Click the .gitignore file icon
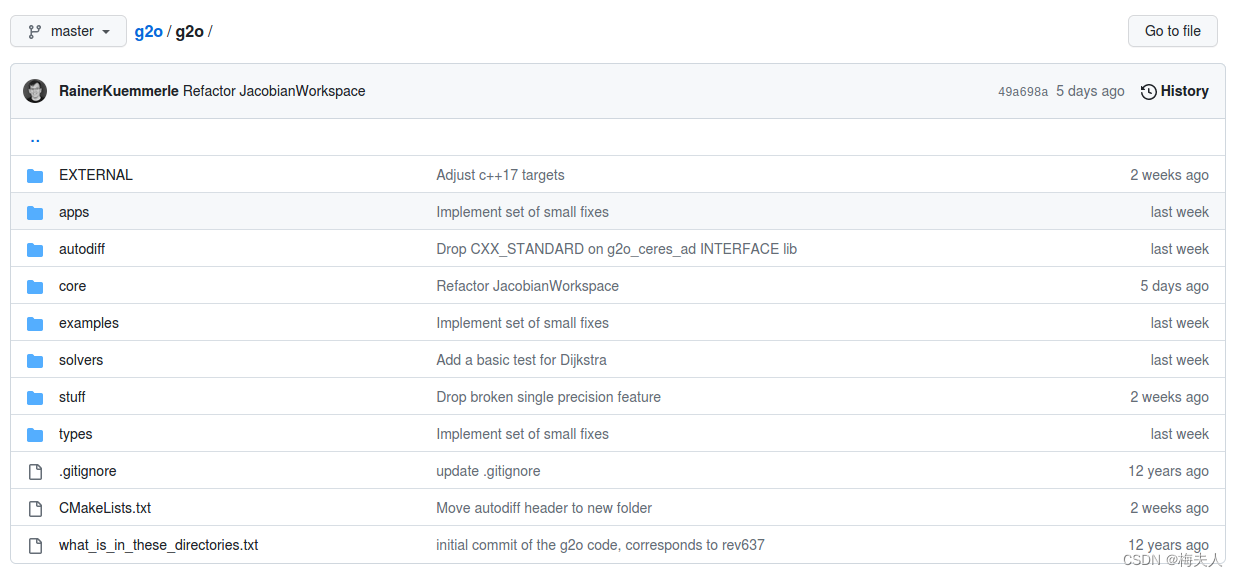The image size is (1238, 577). [35, 471]
